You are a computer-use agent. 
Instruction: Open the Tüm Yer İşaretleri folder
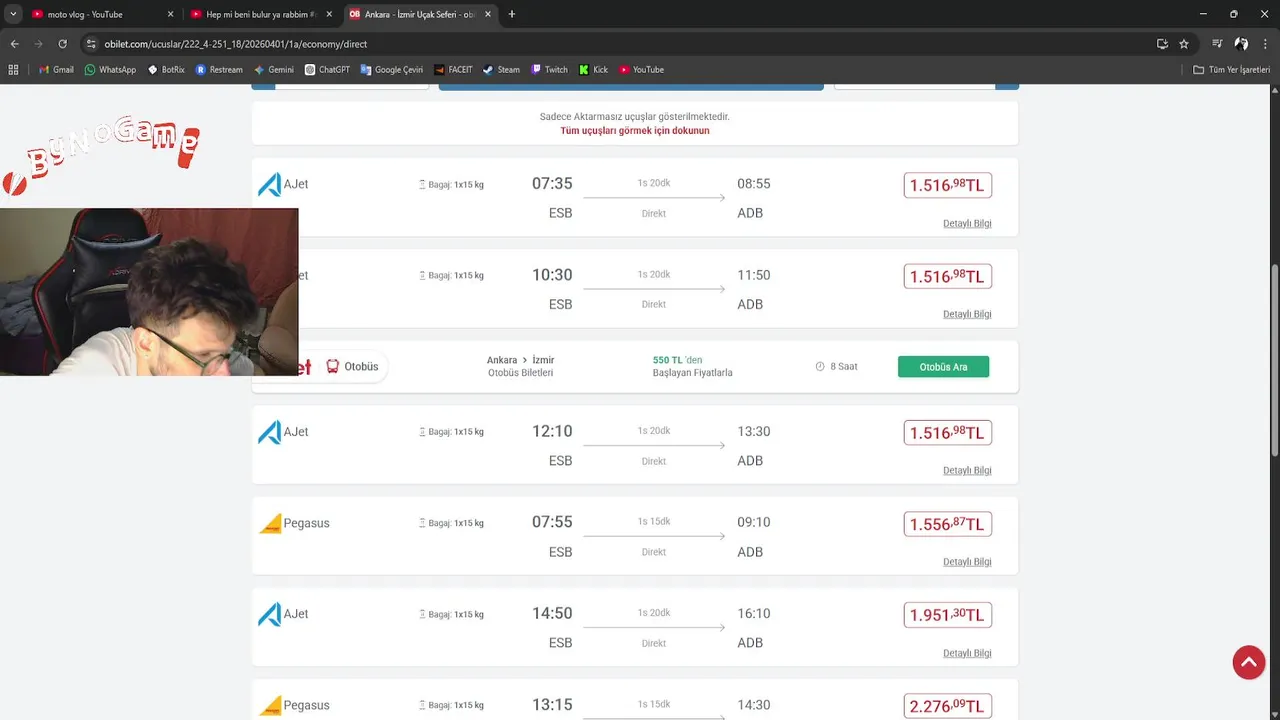tap(1231, 70)
